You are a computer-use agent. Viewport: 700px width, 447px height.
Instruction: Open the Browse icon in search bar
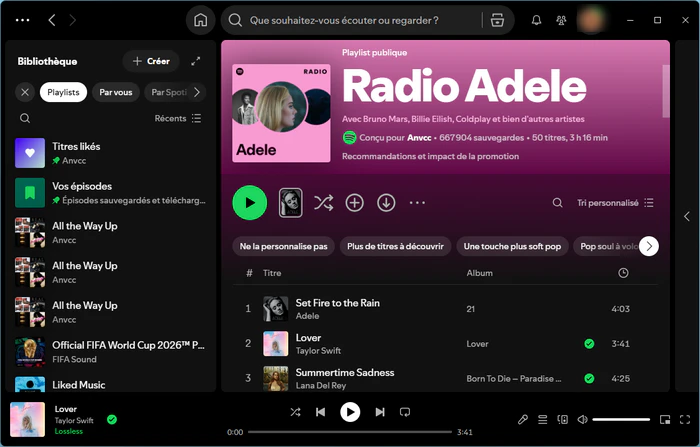coord(497,20)
